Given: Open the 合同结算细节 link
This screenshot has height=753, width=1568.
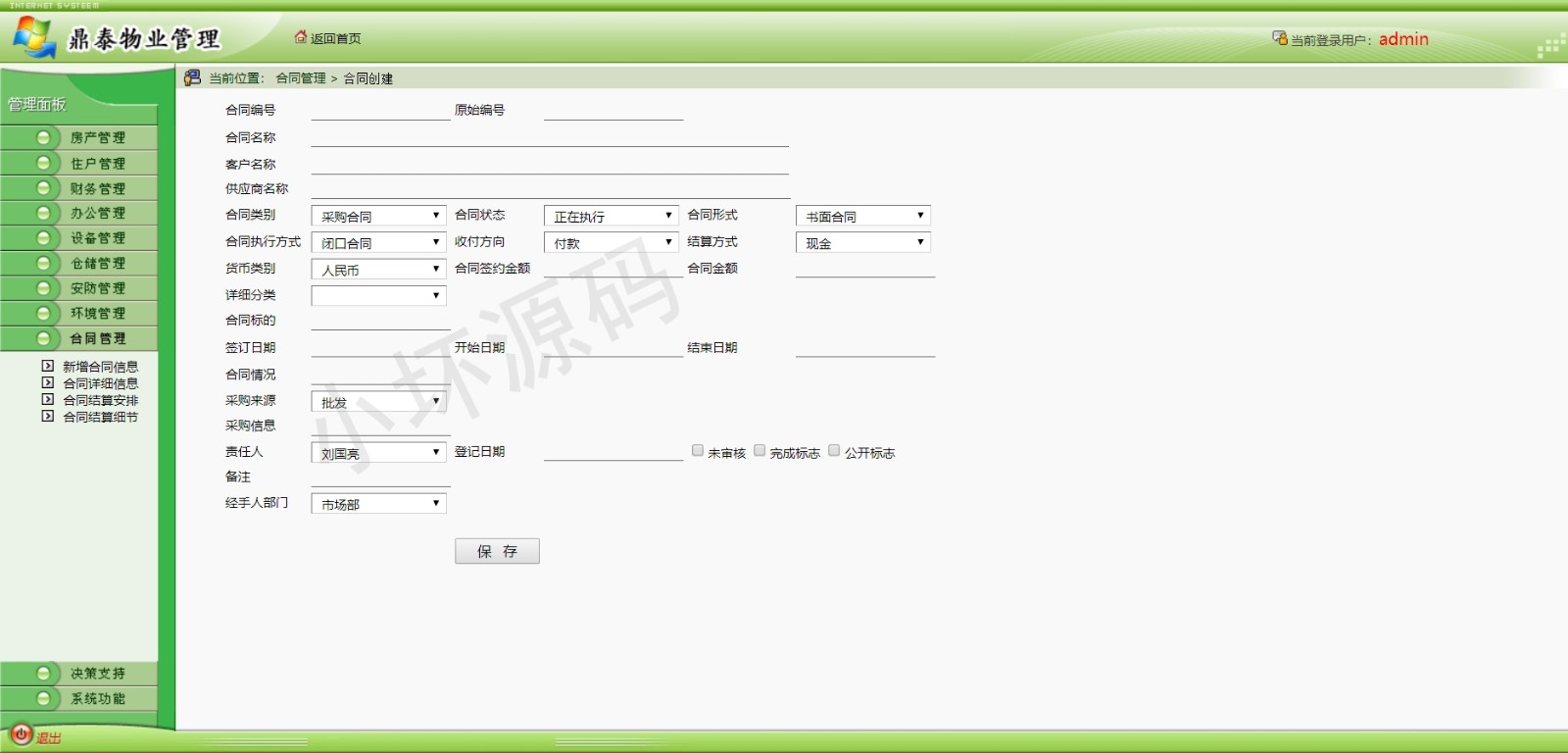Looking at the screenshot, I should (x=100, y=417).
